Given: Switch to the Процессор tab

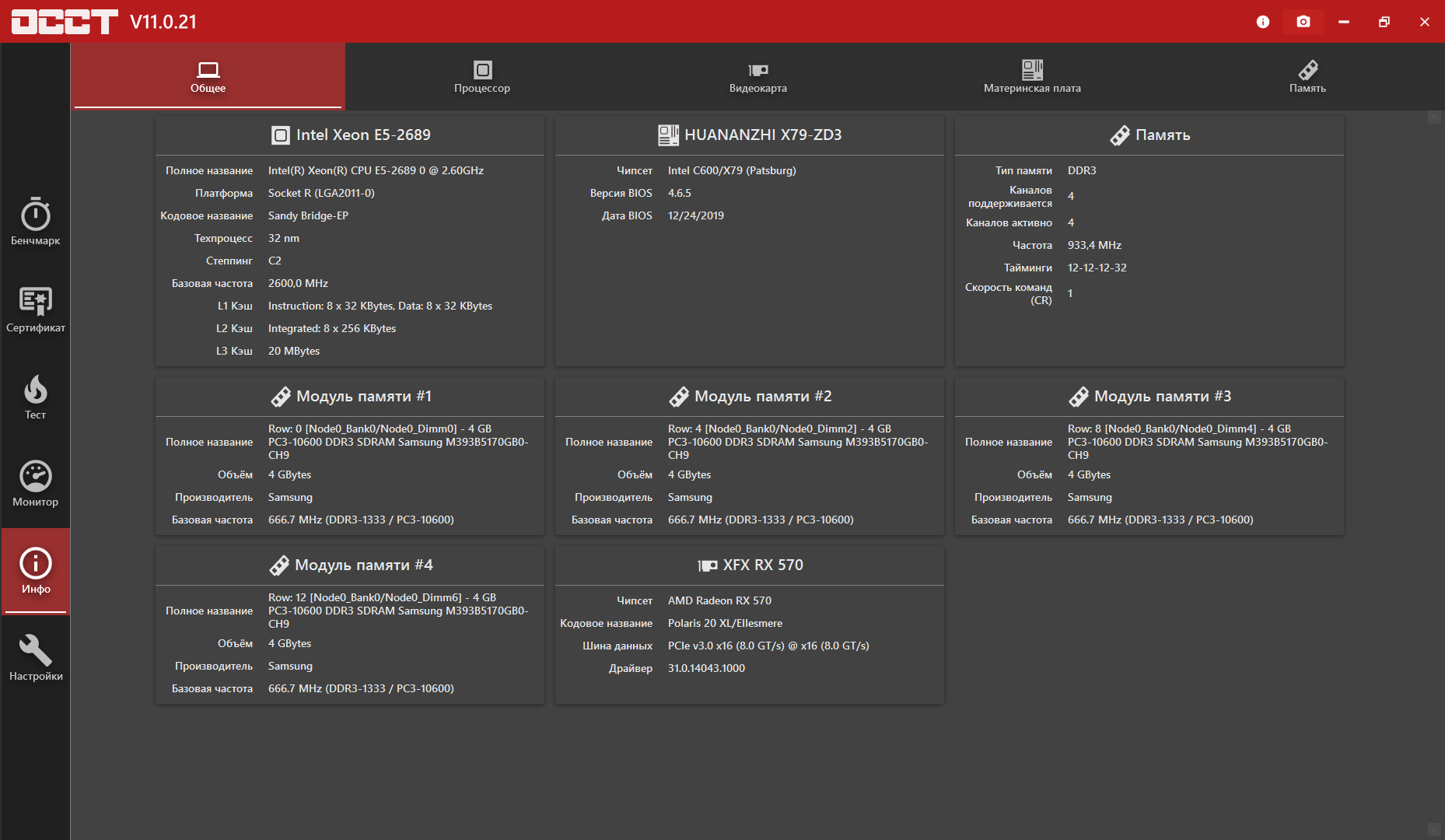Looking at the screenshot, I should pyautogui.click(x=482, y=76).
